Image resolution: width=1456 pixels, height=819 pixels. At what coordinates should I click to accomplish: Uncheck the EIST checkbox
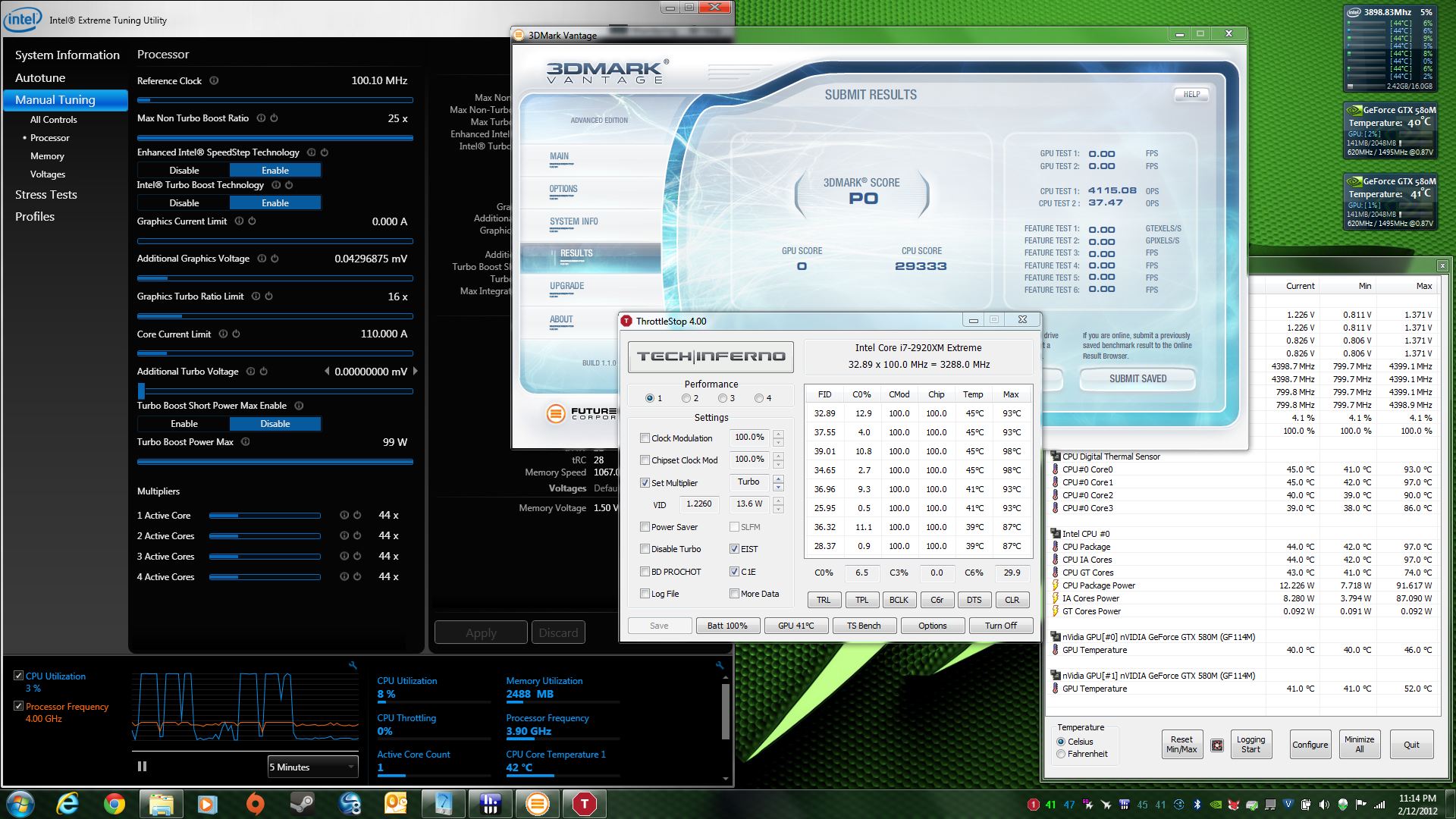coord(734,548)
